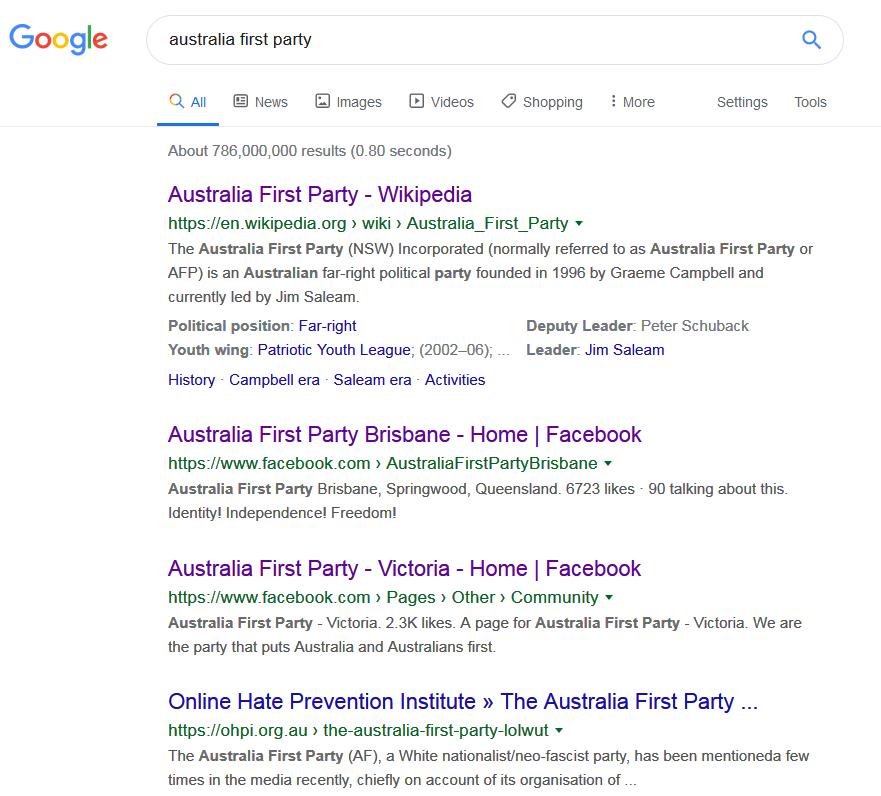Expand the More search categories menu

tap(632, 102)
